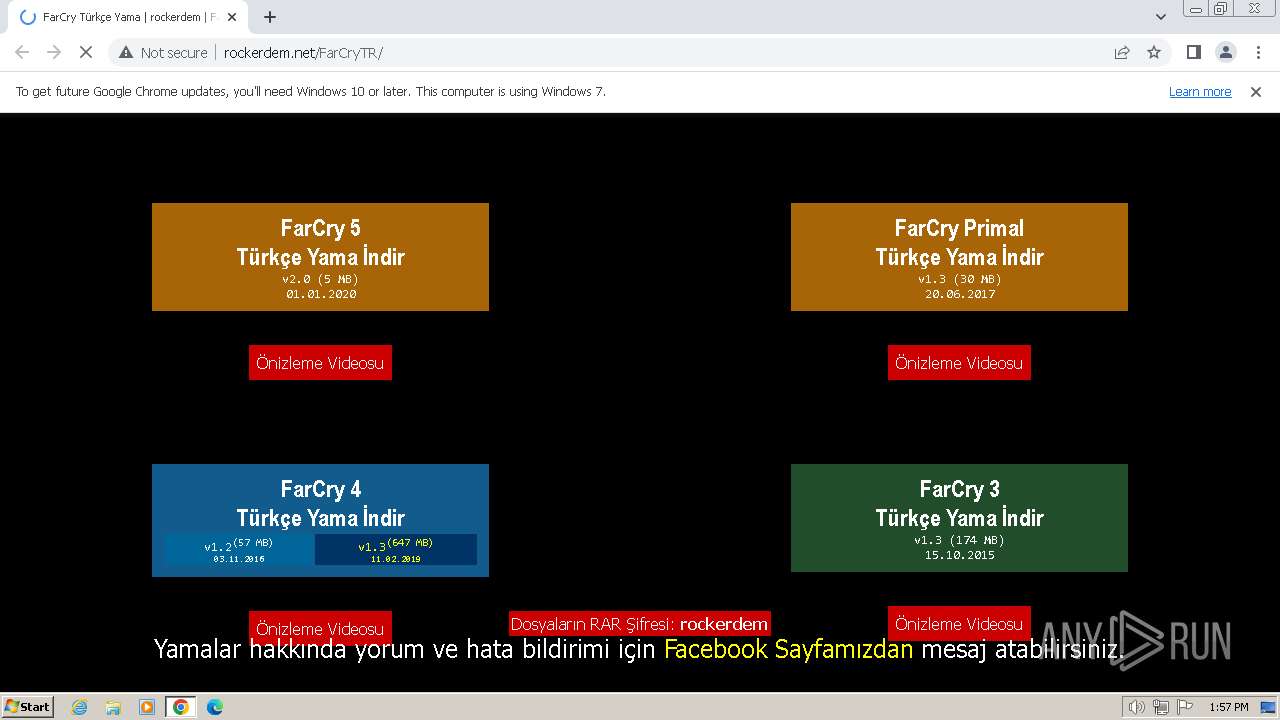Open Action Center flag icon
Viewport: 1280px width, 720px height.
pyautogui.click(x=1185, y=707)
